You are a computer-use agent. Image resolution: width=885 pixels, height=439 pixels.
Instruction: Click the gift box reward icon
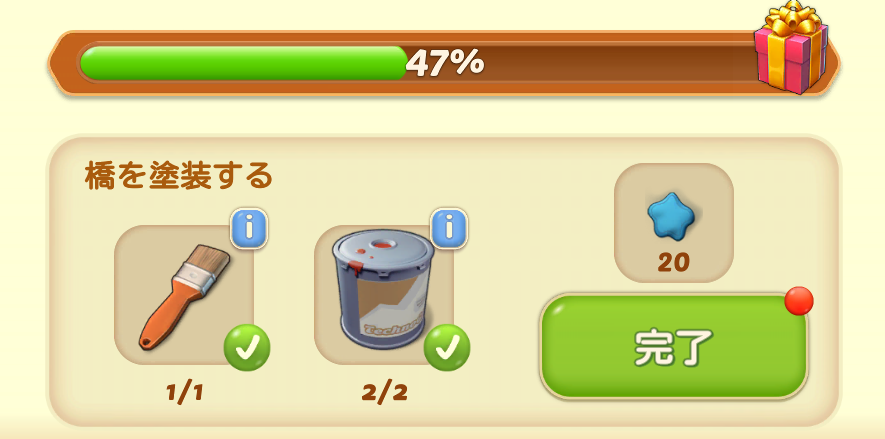tap(791, 47)
